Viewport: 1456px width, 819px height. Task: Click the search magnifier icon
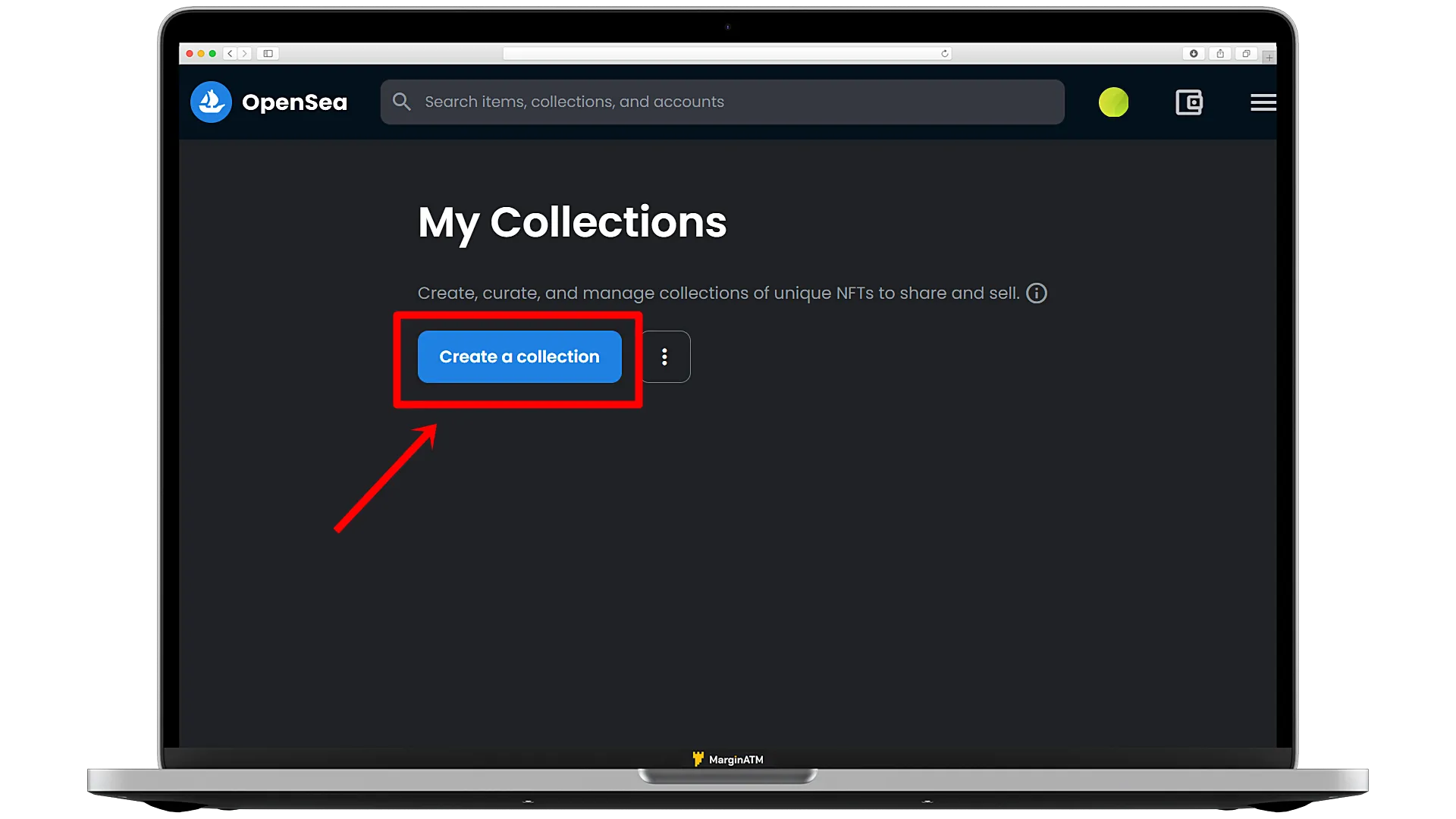pos(401,101)
